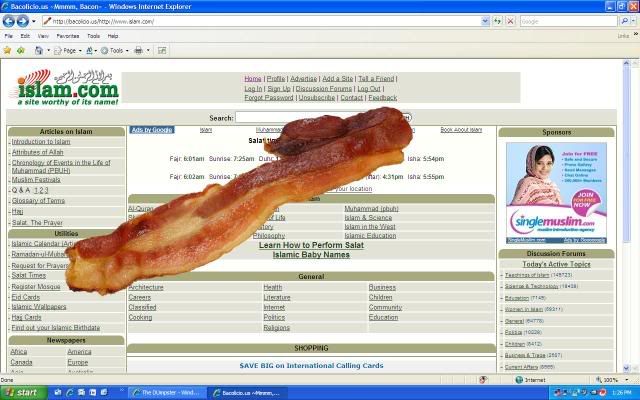The height and width of the screenshot is (400, 640).
Task: Open the Help menu
Action: (113, 36)
